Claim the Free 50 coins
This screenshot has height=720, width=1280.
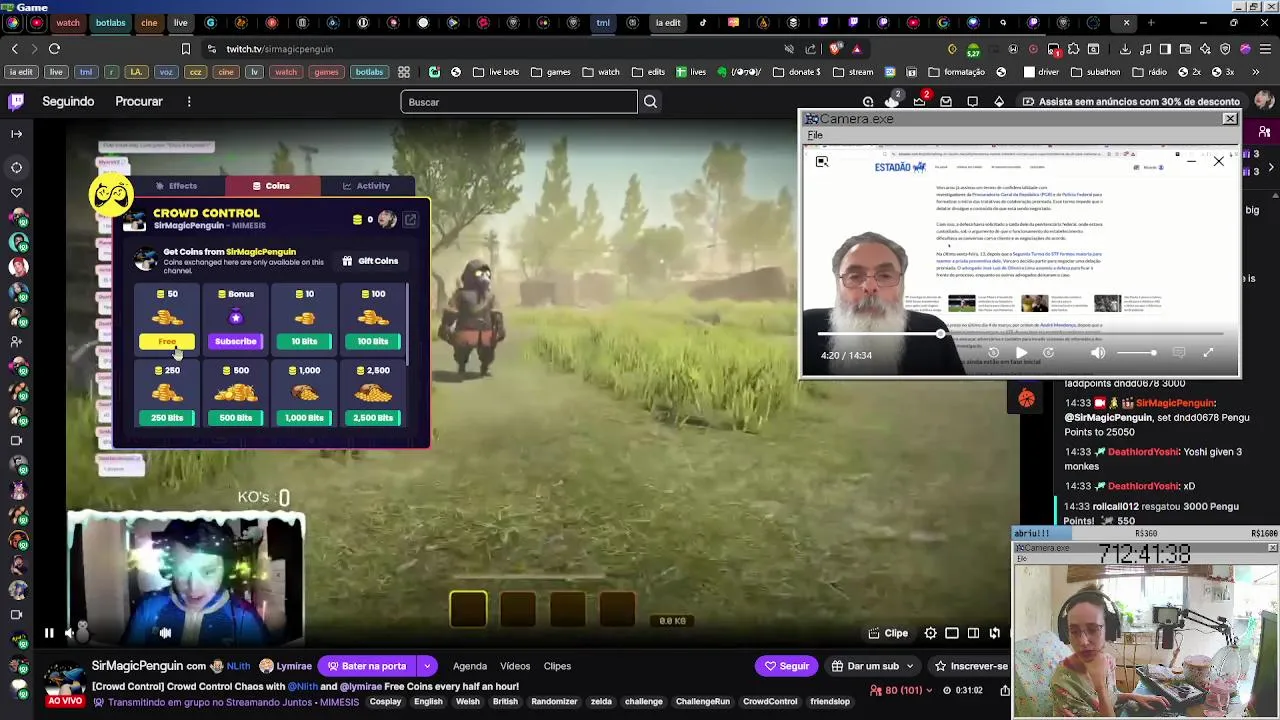pyautogui.click(x=167, y=341)
